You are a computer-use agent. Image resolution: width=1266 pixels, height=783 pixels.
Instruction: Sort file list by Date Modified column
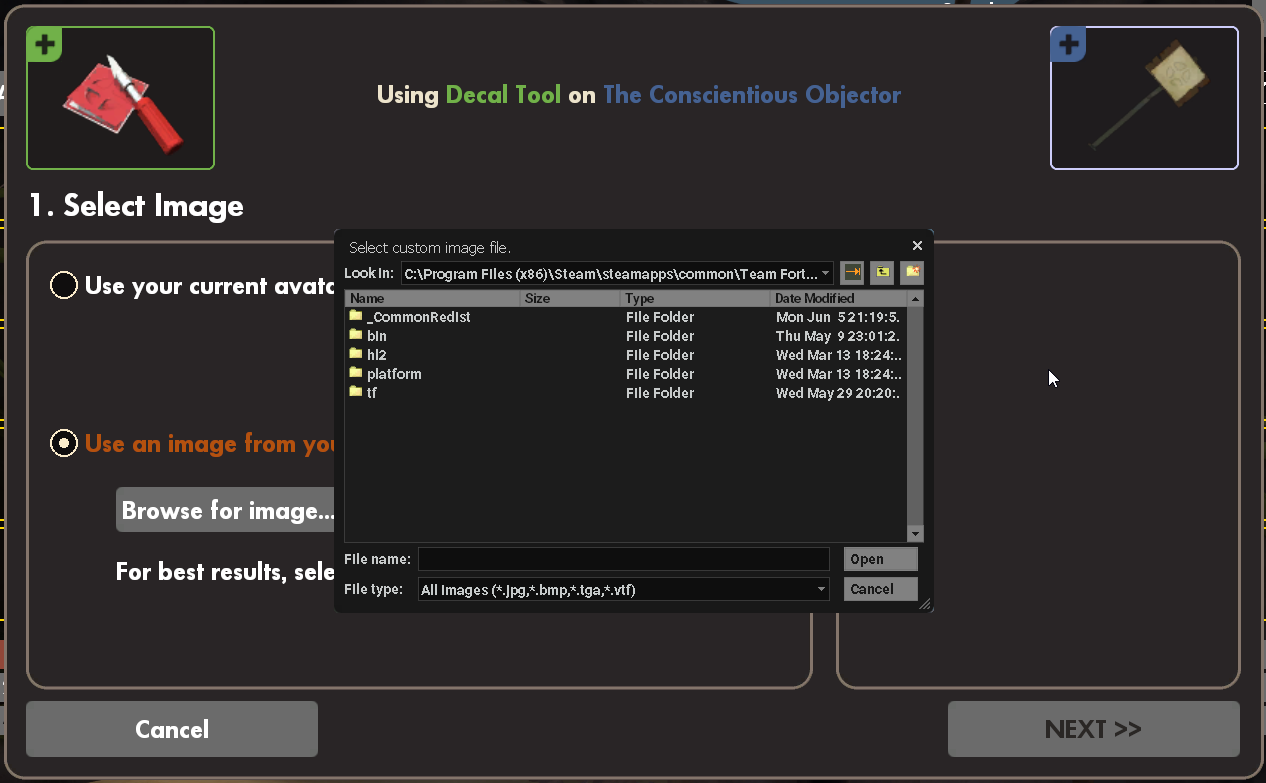click(838, 298)
